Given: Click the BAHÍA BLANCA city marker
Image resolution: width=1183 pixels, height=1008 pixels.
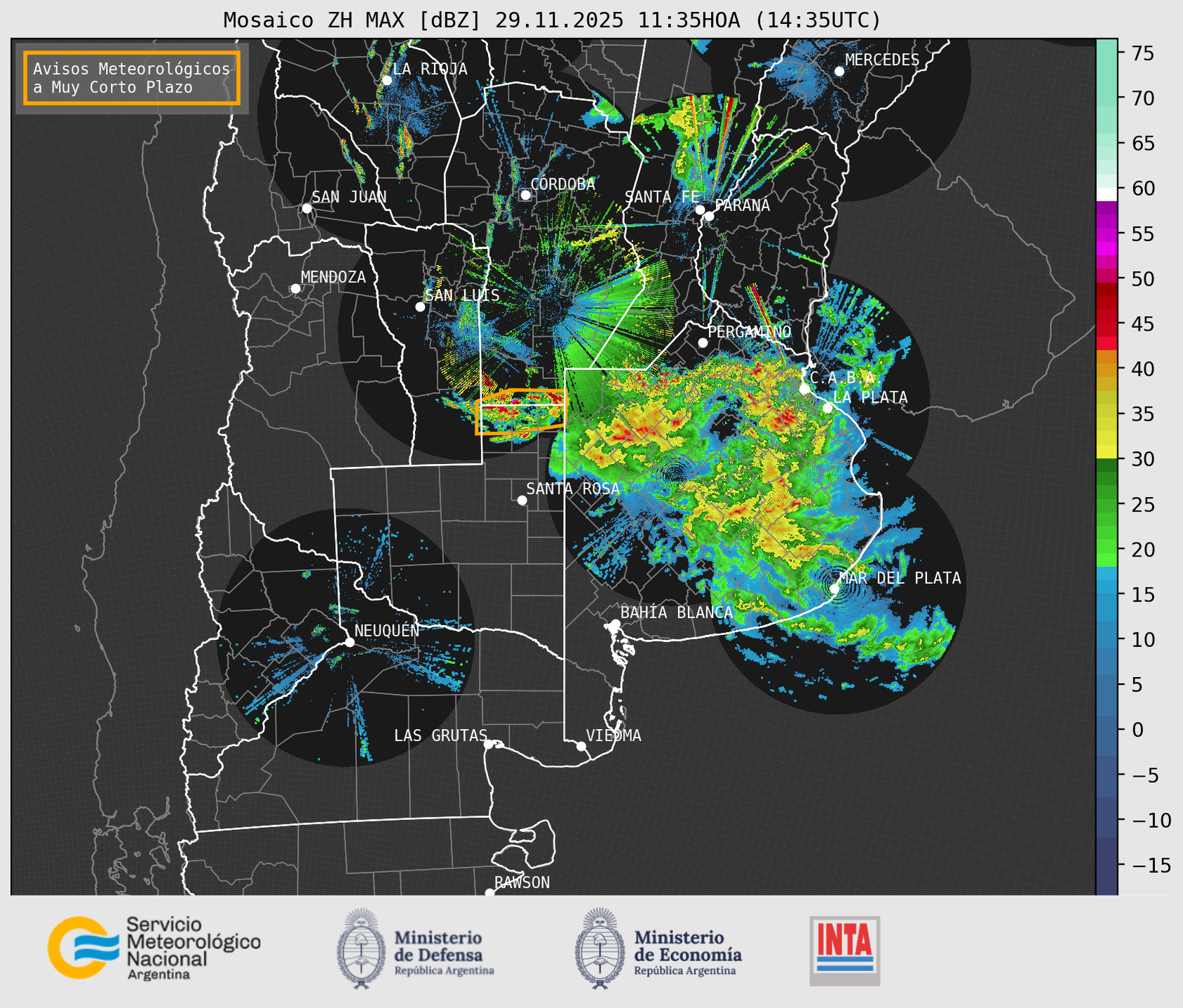Looking at the screenshot, I should [615, 624].
